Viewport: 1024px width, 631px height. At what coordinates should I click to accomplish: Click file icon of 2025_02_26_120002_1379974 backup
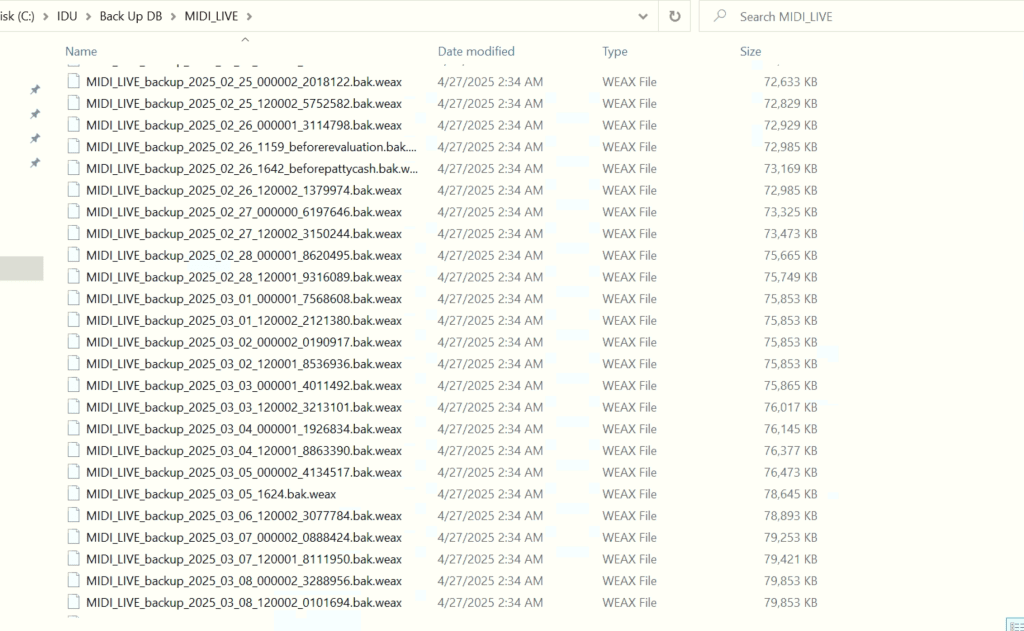click(74, 190)
